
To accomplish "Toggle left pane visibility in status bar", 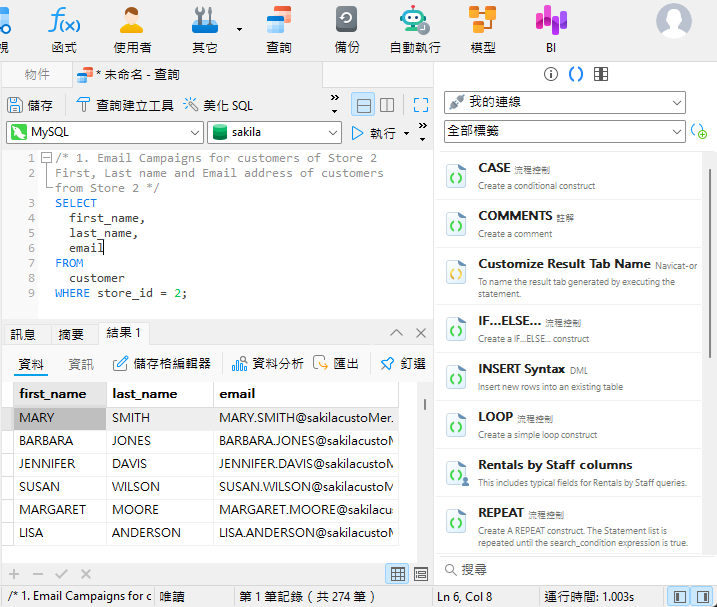I will point(680,596).
